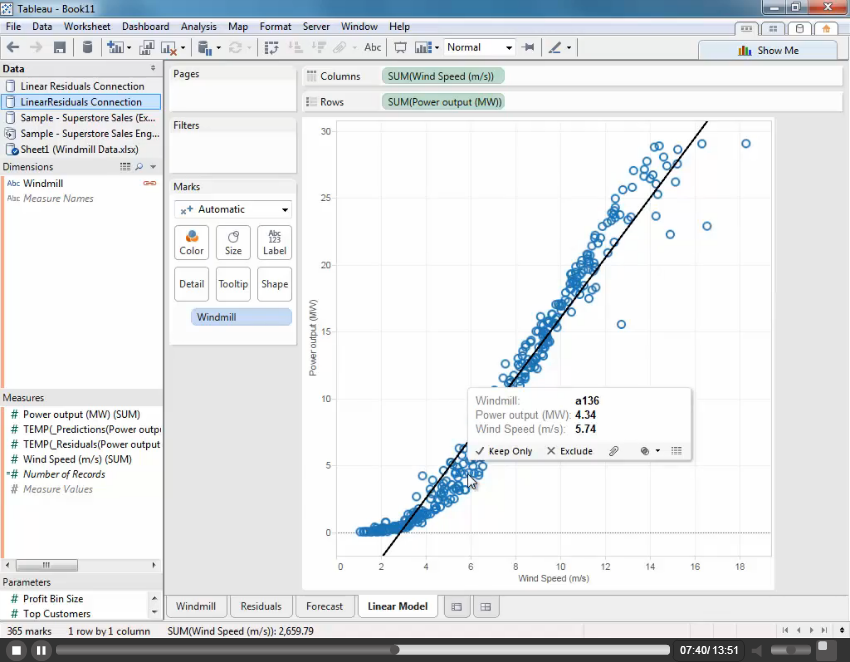Click Keep Only in the tooltip

504,451
